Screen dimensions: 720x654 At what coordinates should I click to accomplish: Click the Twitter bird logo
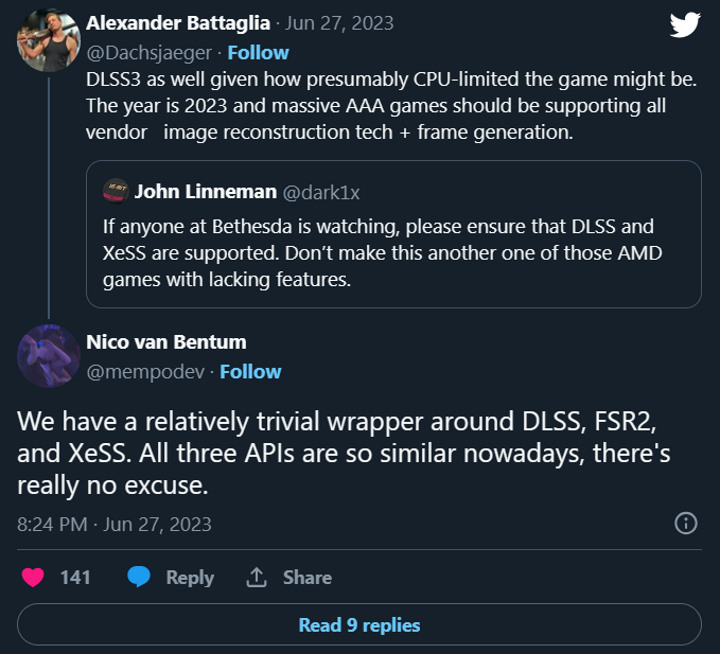coord(685,25)
